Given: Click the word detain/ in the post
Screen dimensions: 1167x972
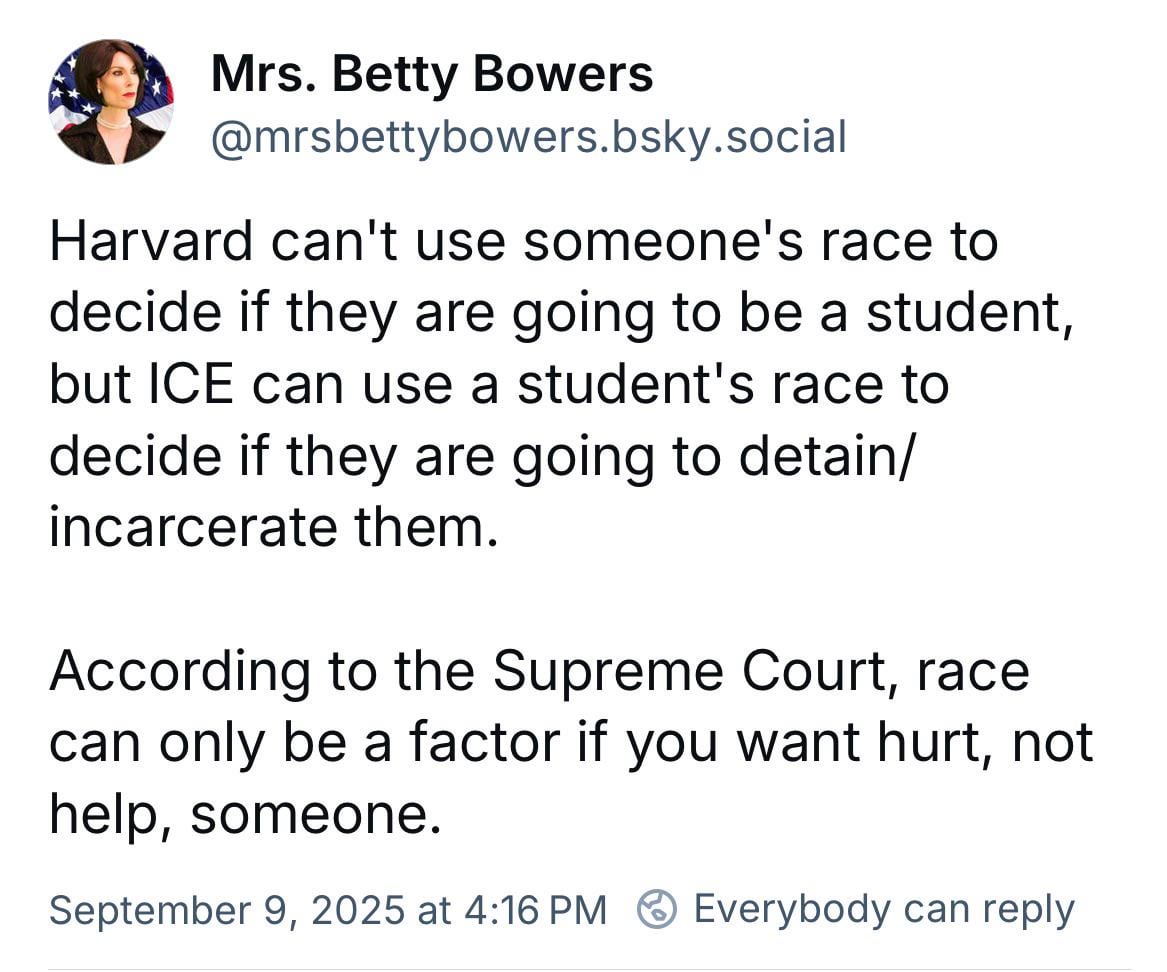Looking at the screenshot, I should 824,455.
